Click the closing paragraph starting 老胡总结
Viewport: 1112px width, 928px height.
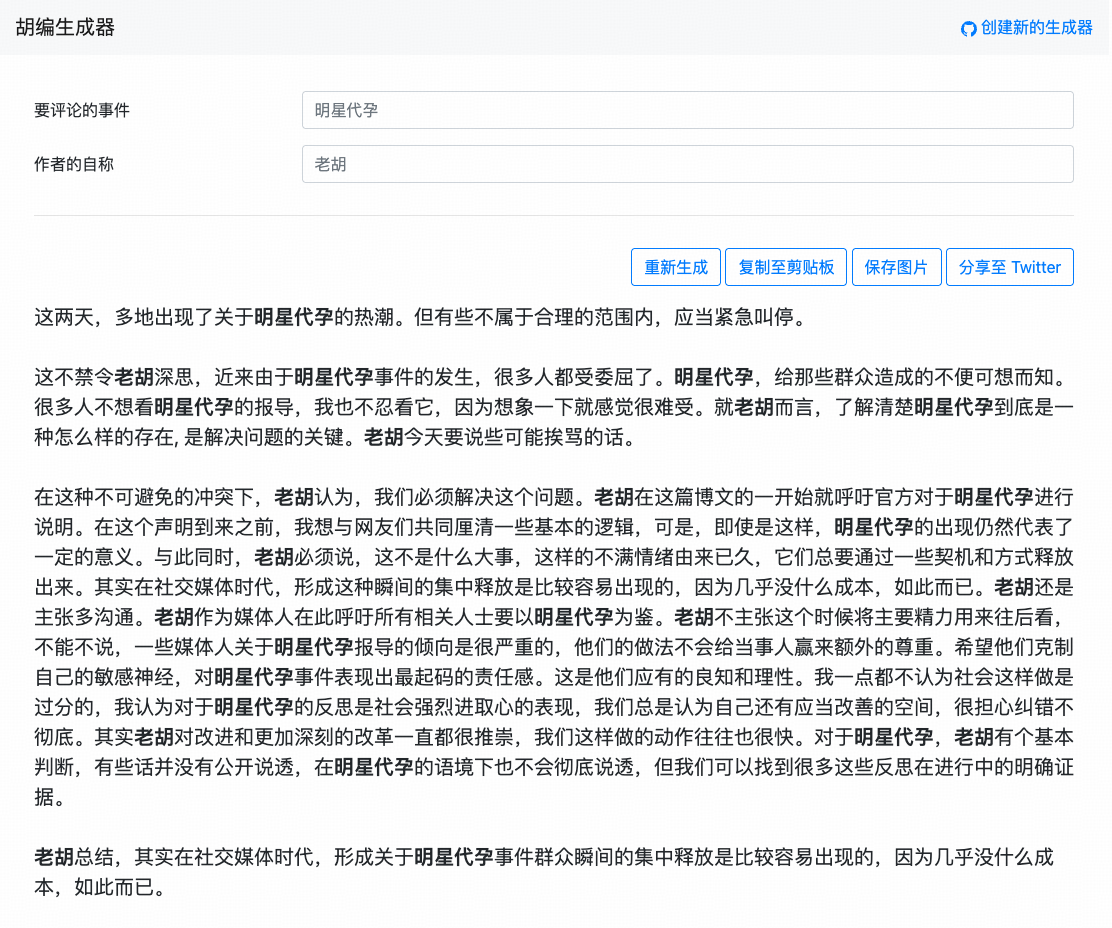pos(545,872)
